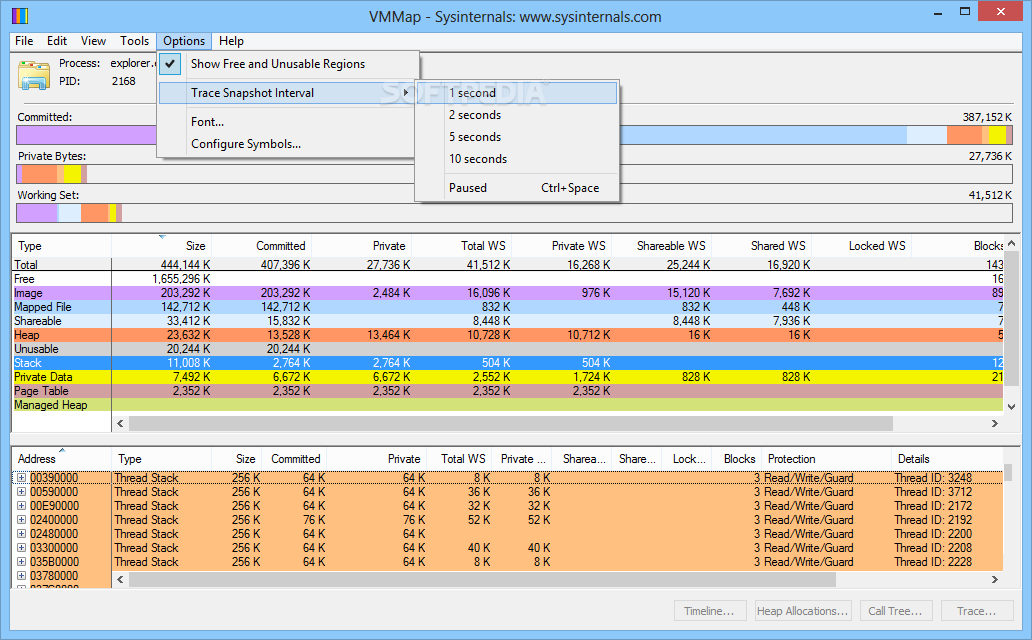Click summary table scroll-down arrow
This screenshot has height=640, width=1032.
(x=1012, y=407)
